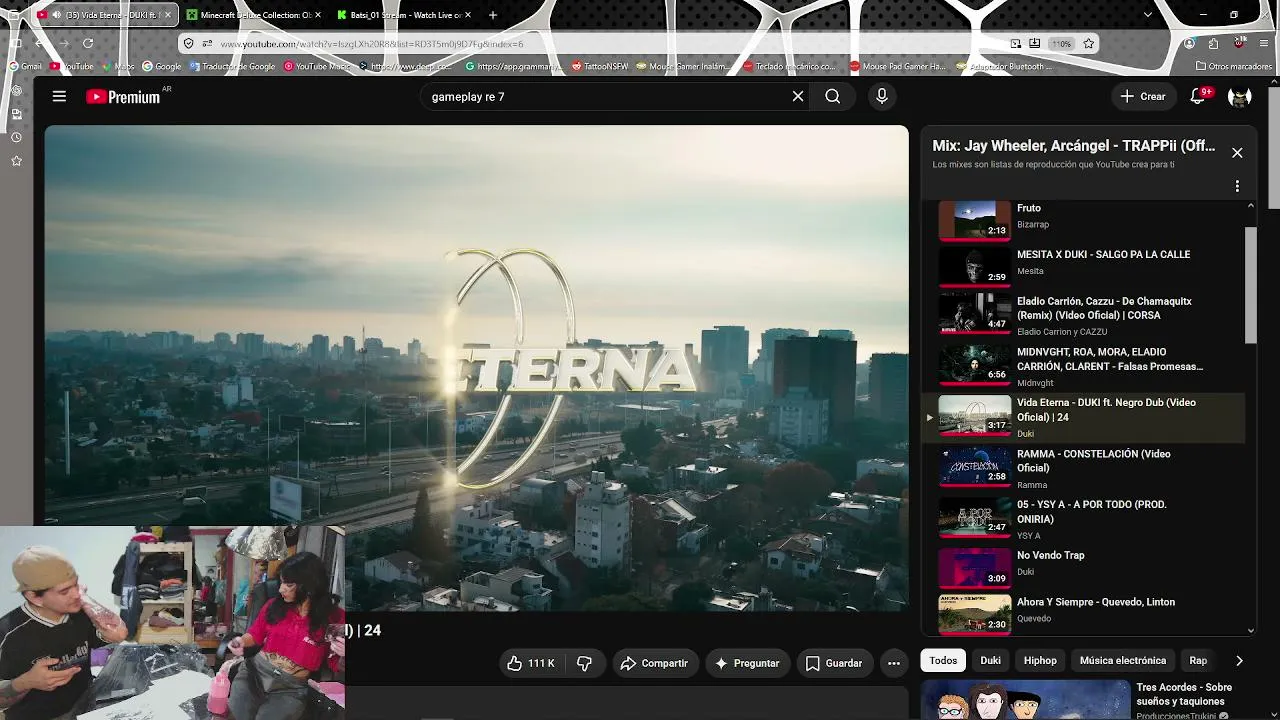Image resolution: width=1280 pixels, height=720 pixels.
Task: Open the tab search dropdown arrow
Action: pyautogui.click(x=1148, y=15)
